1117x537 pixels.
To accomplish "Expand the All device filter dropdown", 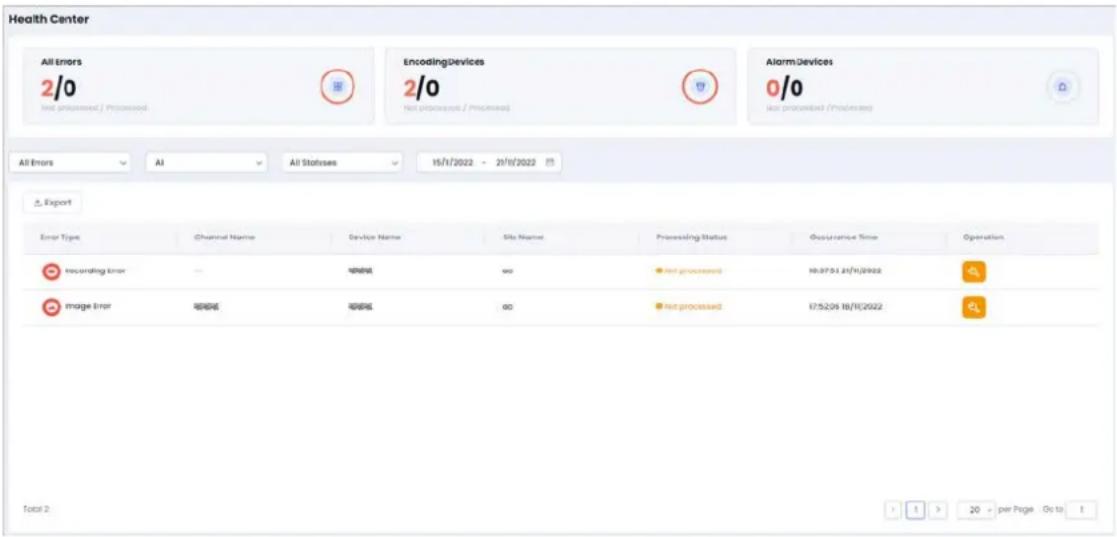I will pyautogui.click(x=207, y=162).
